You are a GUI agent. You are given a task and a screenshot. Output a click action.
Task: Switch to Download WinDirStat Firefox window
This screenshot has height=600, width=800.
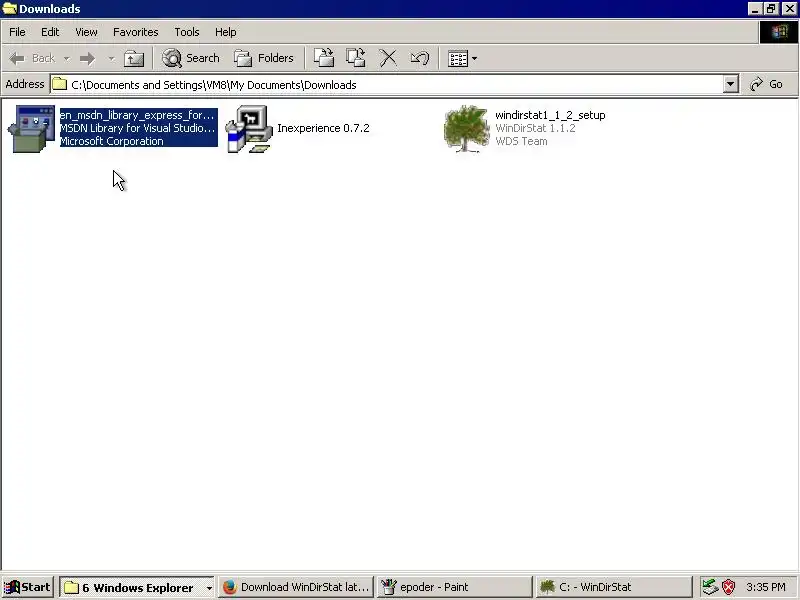[296, 587]
